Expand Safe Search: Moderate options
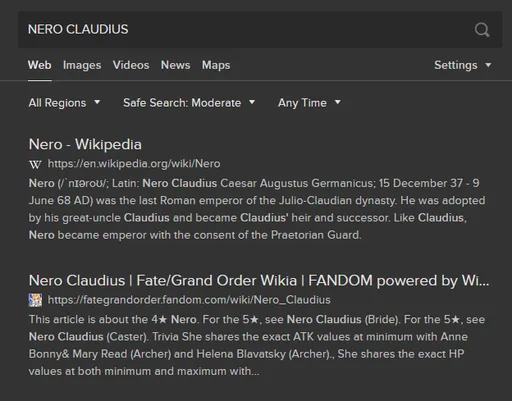Viewport: 512px width, 401px height. click(x=189, y=103)
